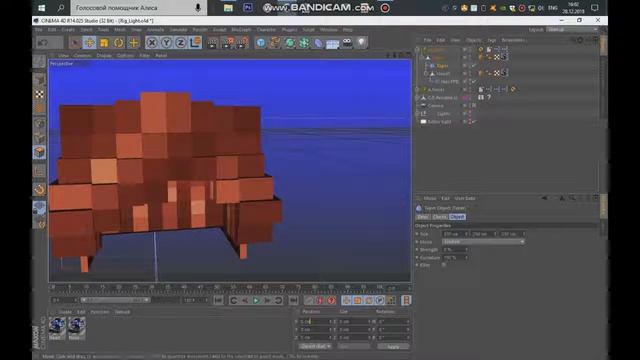Open the Tags menu in Object Manager
The height and width of the screenshot is (360, 640).
click(x=492, y=40)
